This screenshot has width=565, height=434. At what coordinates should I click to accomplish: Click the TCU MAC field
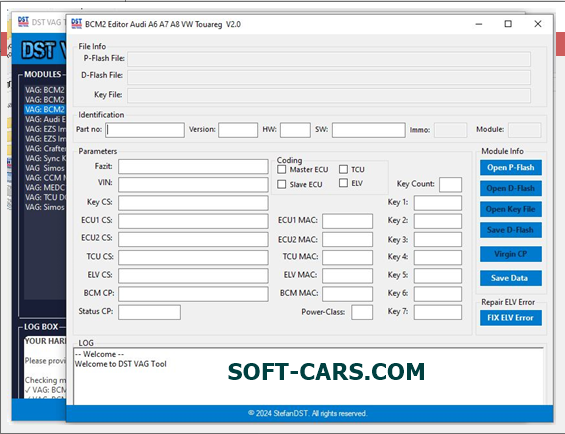click(347, 257)
